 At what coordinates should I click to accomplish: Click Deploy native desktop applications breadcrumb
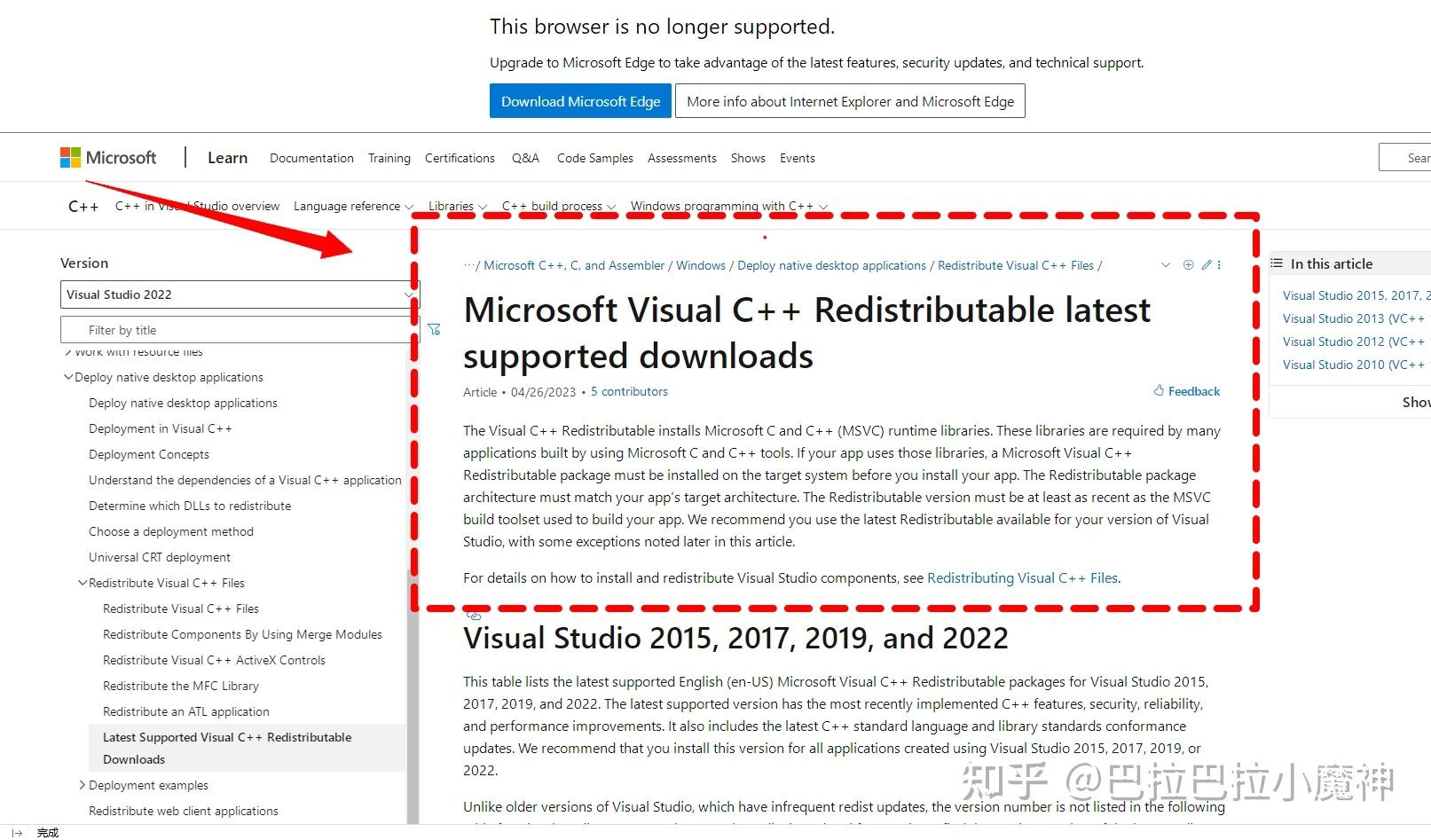pyautogui.click(x=831, y=265)
